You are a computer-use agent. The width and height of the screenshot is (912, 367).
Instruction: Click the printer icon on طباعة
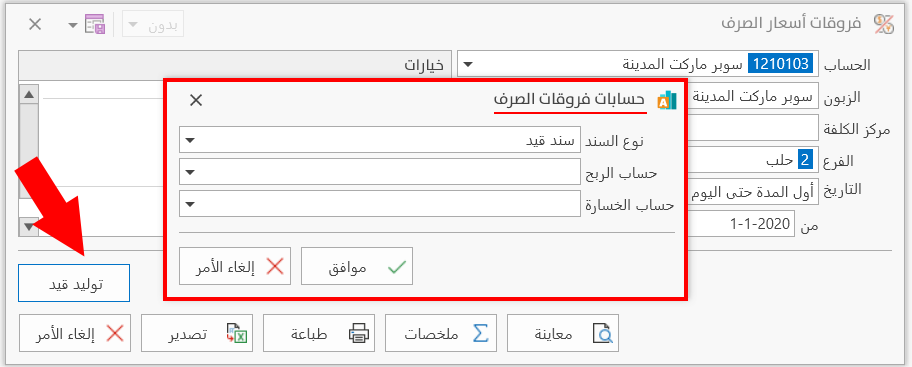(x=358, y=334)
